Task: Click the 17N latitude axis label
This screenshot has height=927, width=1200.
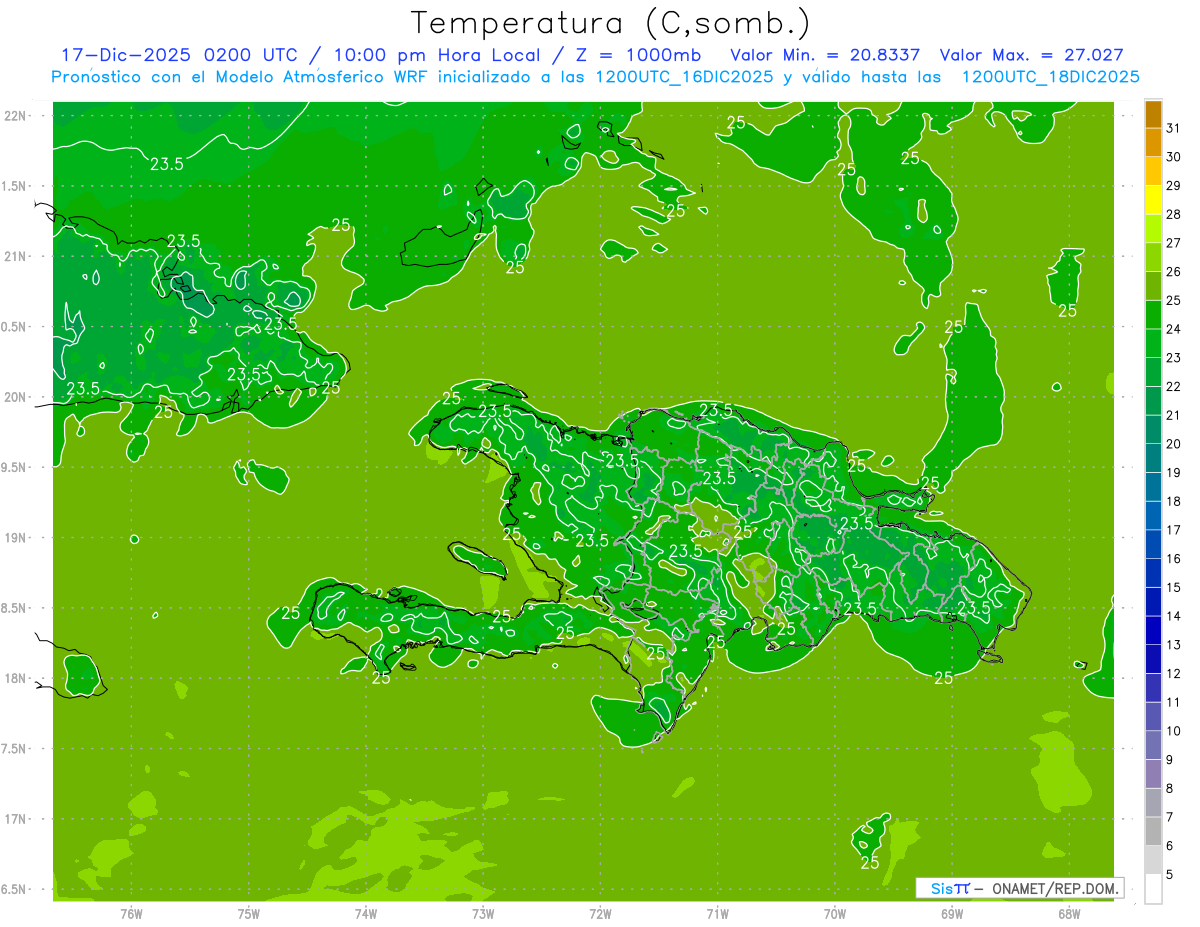Action: 15,819
